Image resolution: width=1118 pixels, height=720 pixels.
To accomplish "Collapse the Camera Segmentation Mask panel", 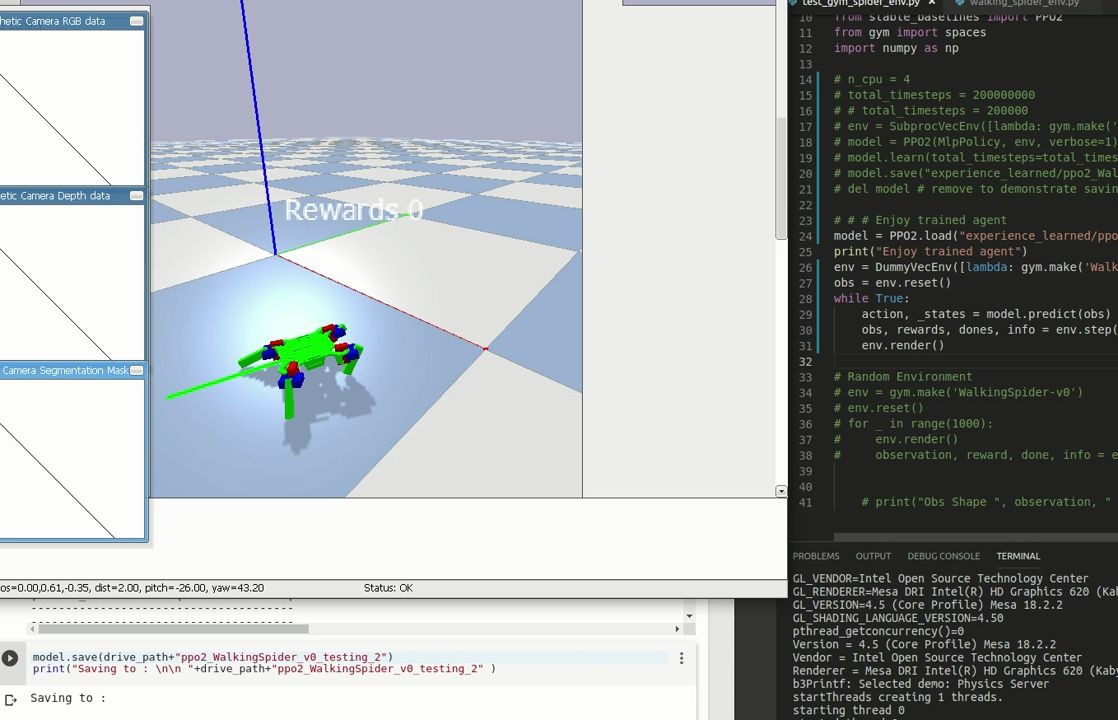I will tap(136, 371).
